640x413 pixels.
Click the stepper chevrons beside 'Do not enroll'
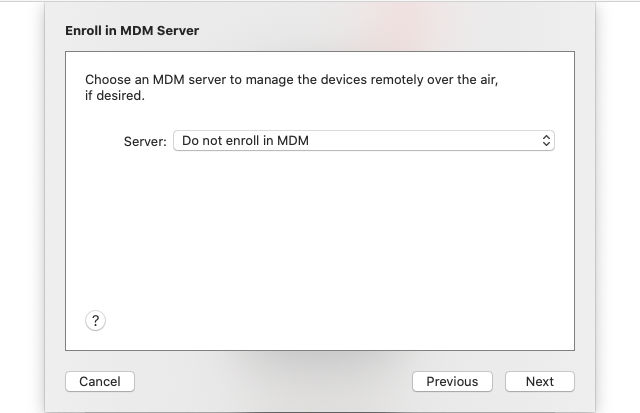(x=546, y=141)
